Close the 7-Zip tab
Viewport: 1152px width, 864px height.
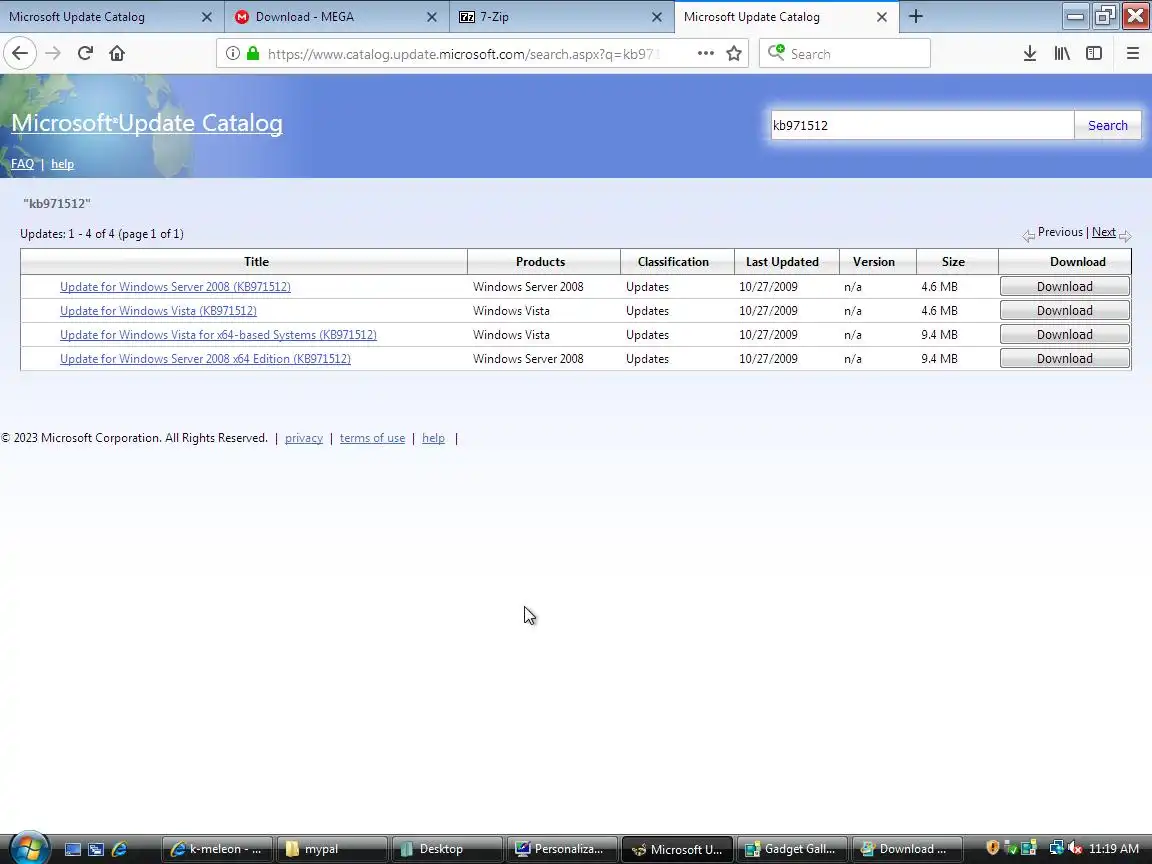(x=657, y=17)
